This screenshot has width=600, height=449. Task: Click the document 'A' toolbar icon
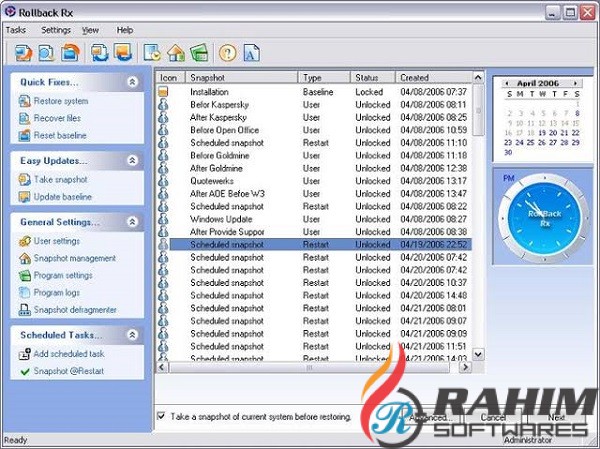pos(251,53)
